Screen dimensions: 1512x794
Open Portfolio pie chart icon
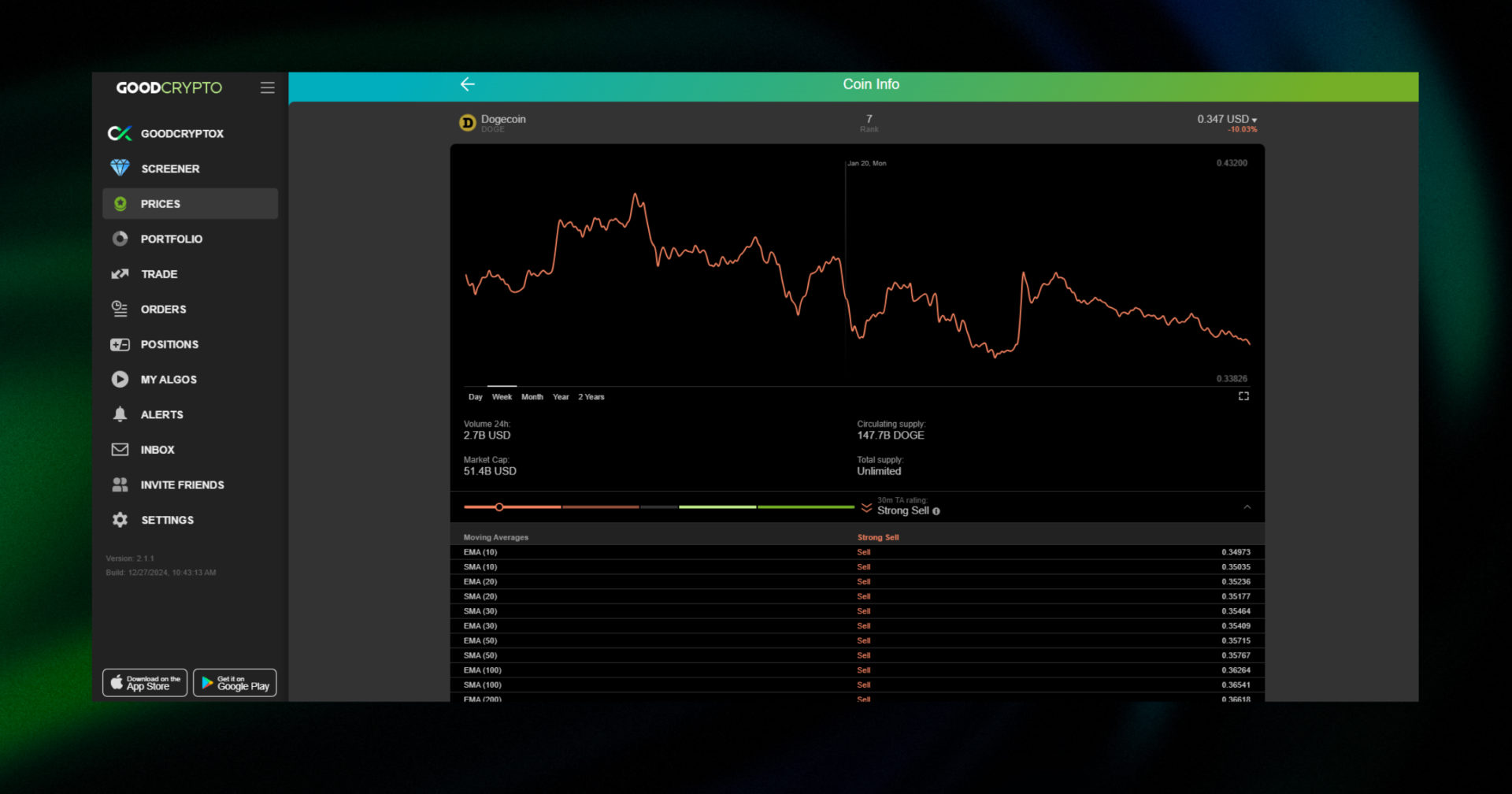120,239
